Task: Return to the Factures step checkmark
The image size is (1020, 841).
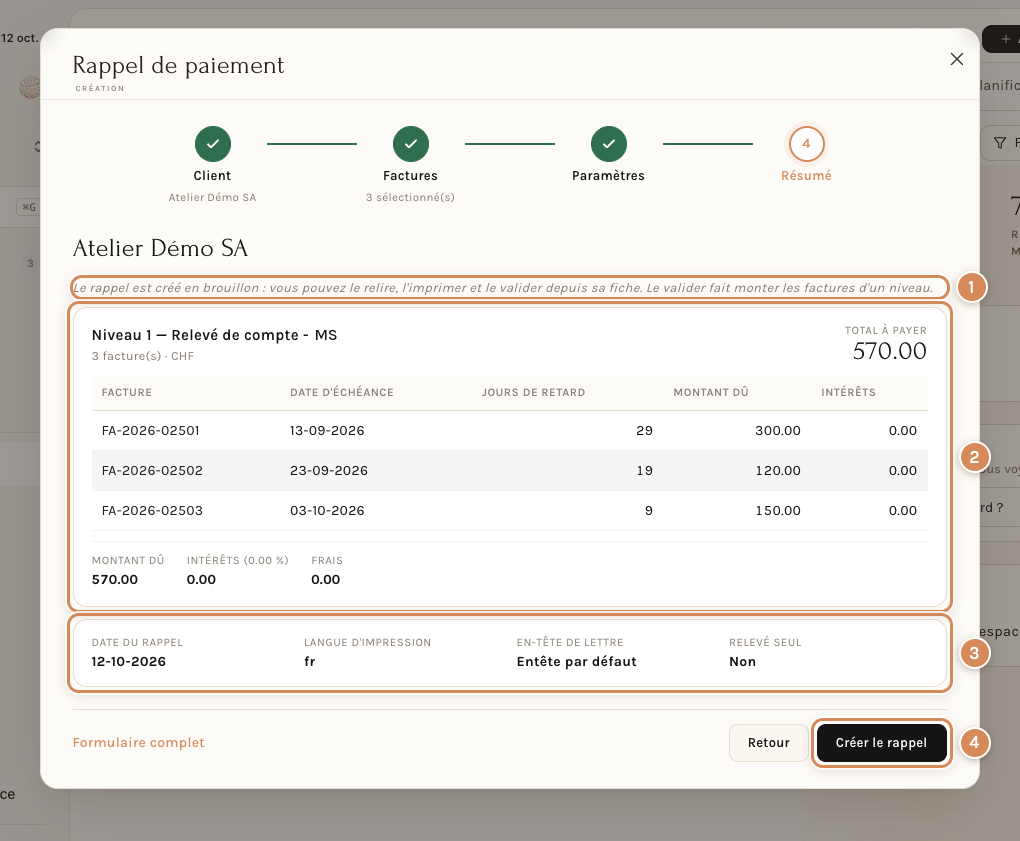Action: click(x=410, y=144)
